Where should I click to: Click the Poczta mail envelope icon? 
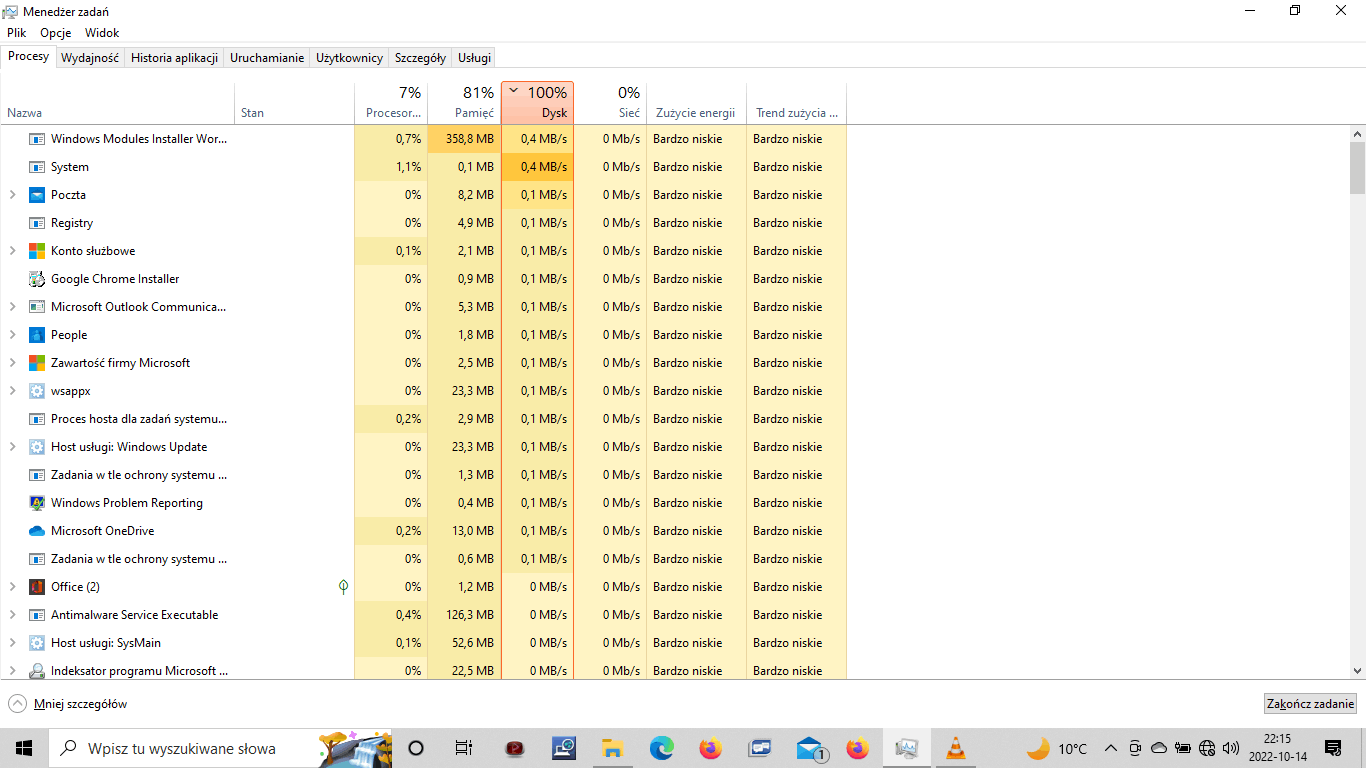click(37, 195)
